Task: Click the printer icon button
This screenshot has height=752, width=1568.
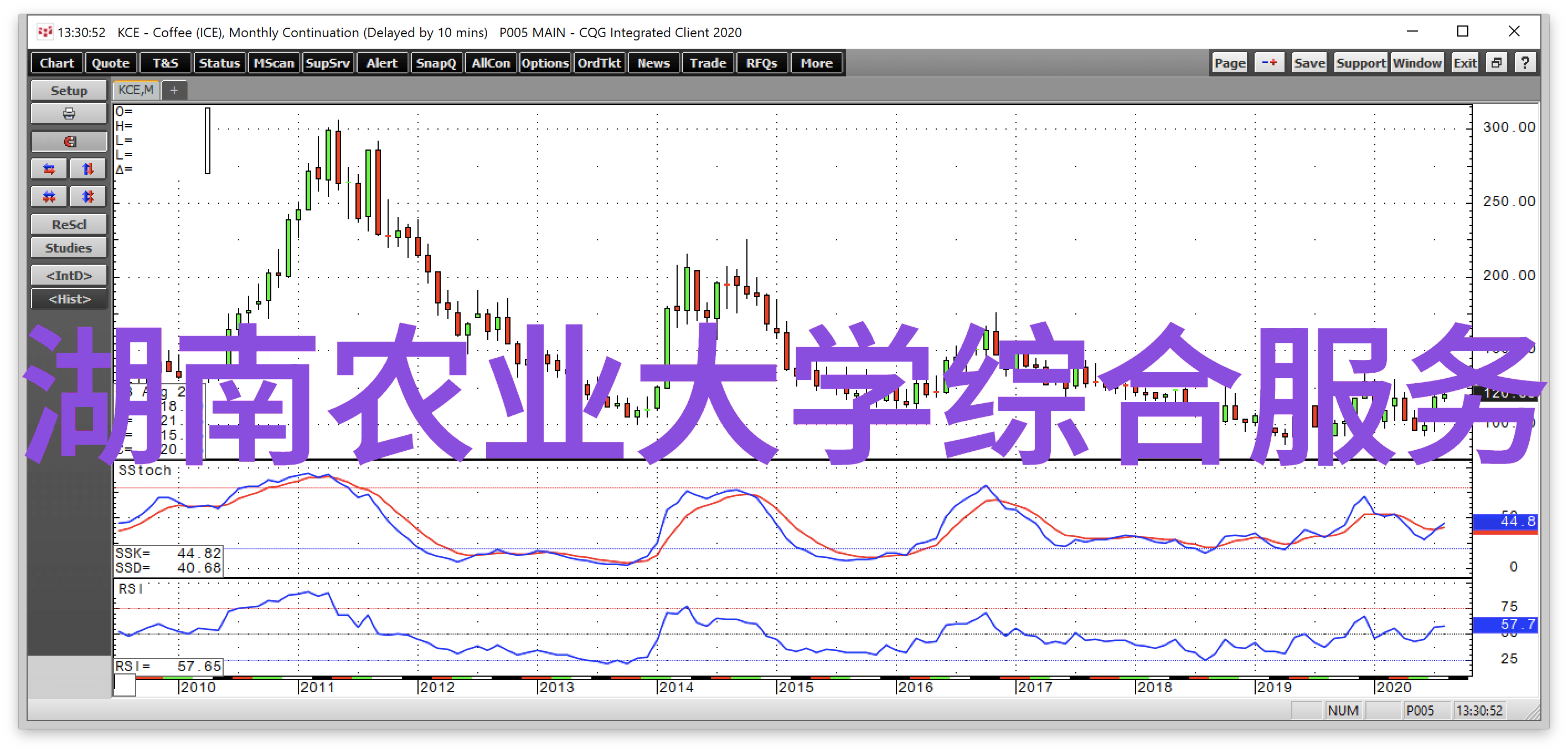Action: [x=69, y=114]
